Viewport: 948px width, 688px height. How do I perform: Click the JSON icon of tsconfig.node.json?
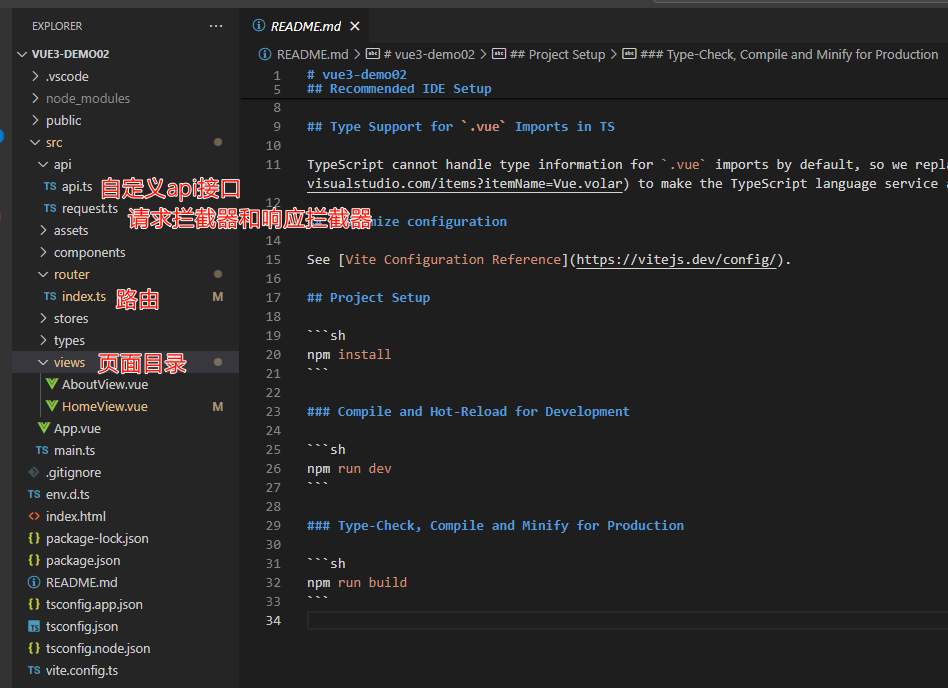[34, 648]
